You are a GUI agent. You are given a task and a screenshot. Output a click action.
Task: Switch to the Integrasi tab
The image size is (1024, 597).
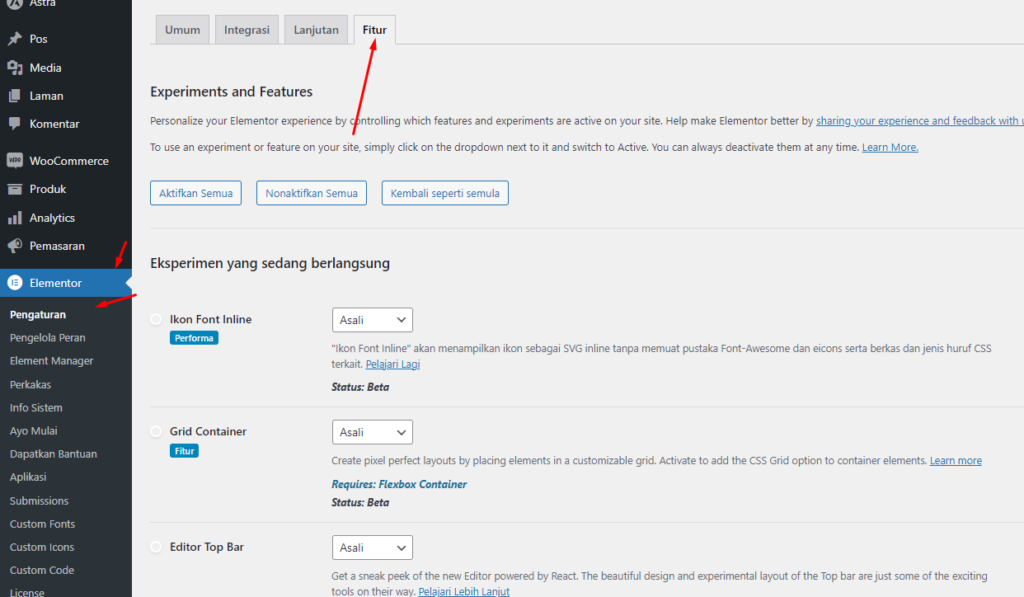point(246,30)
